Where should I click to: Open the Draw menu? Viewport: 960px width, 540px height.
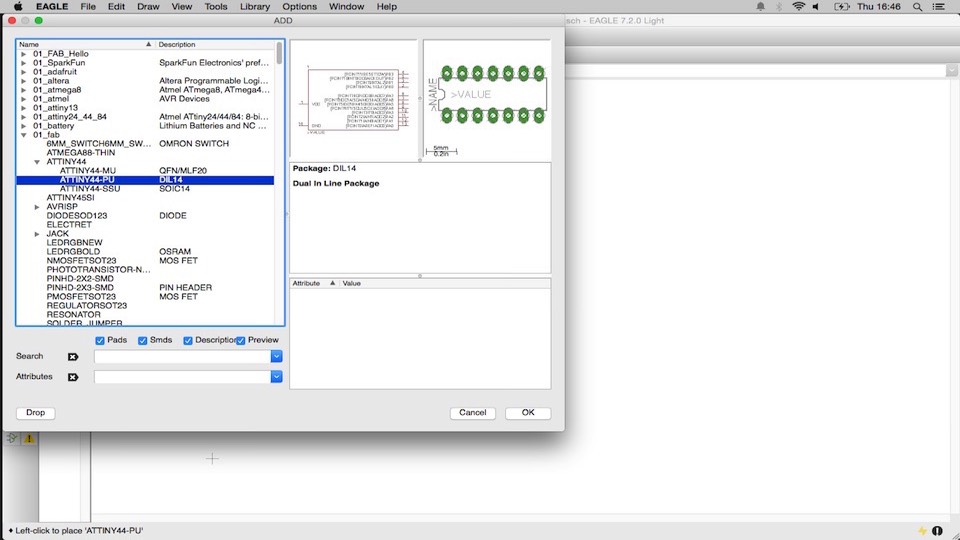148,7
